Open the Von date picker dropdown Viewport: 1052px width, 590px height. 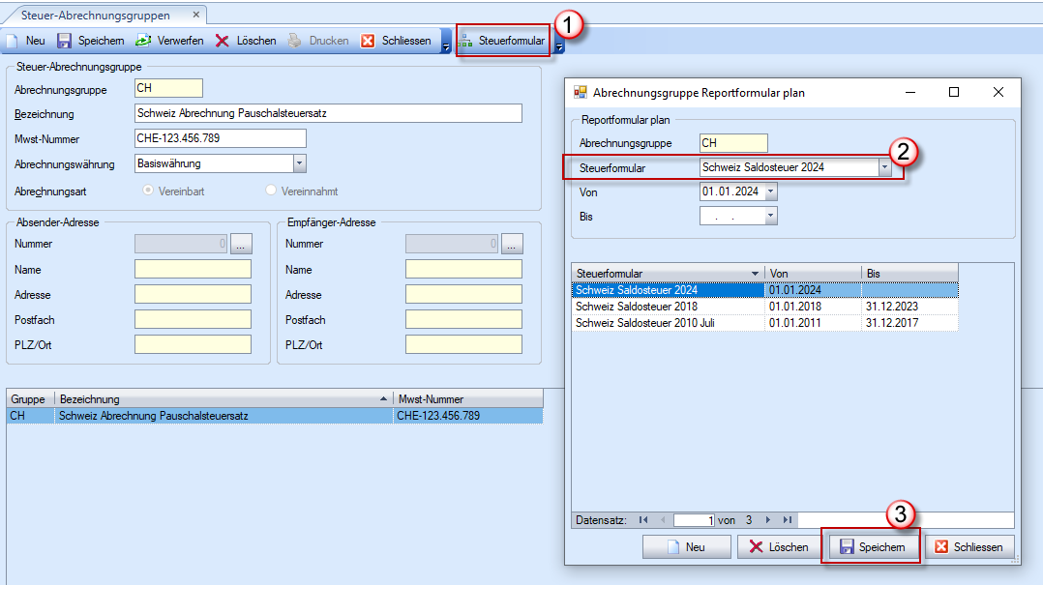(x=770, y=192)
